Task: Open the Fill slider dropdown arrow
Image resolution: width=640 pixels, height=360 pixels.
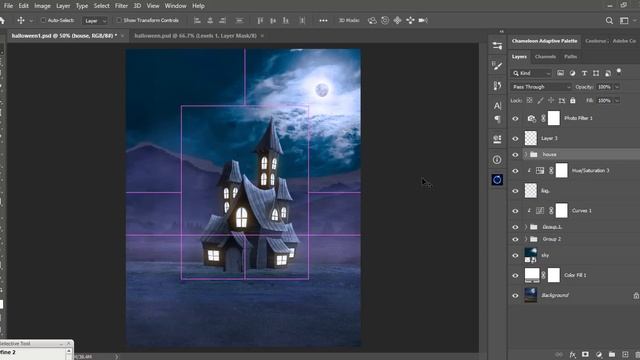Action: [617, 100]
